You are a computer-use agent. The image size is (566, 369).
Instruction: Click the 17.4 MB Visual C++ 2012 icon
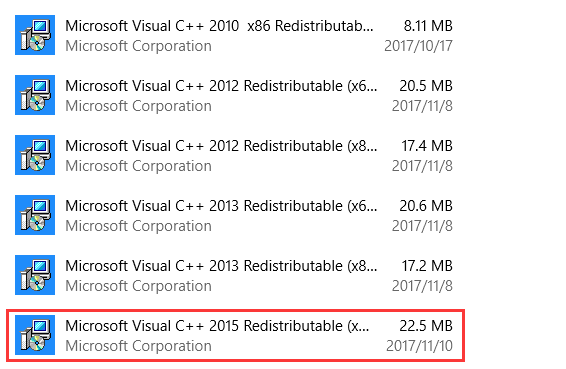point(35,155)
